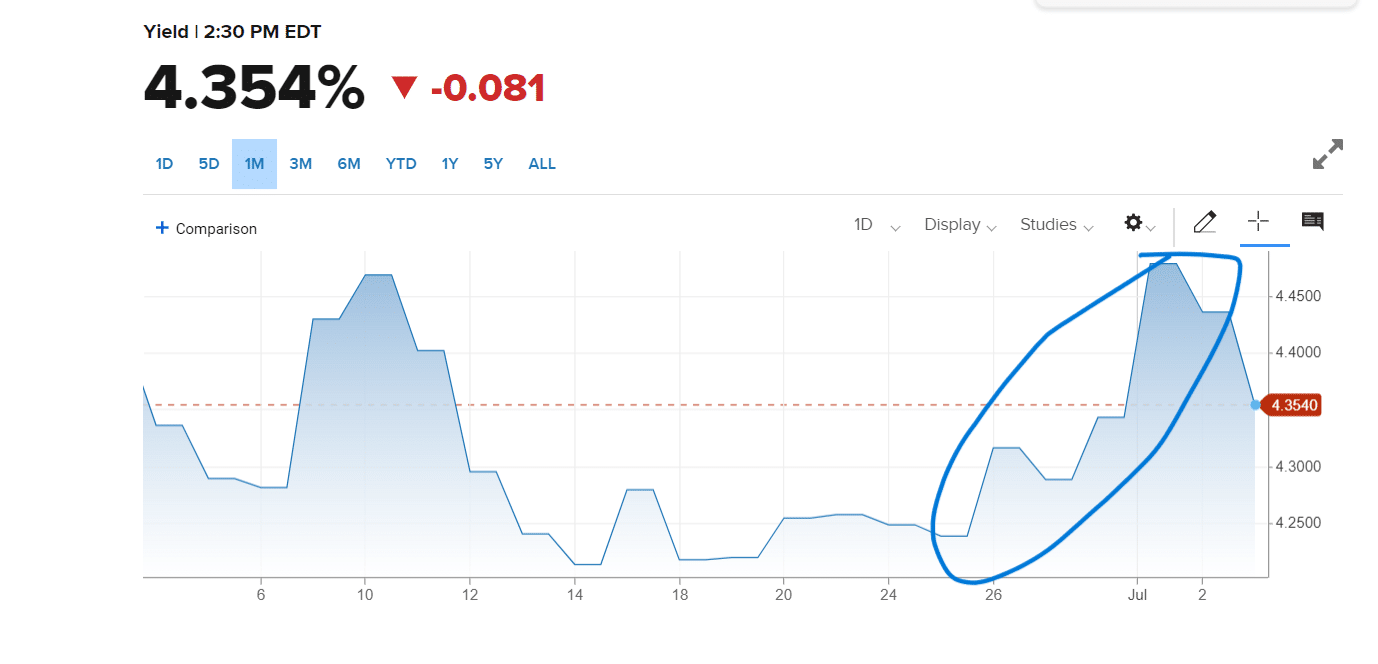The width and height of the screenshot is (1378, 664).
Task: Show the 6M time range
Action: tap(348, 164)
